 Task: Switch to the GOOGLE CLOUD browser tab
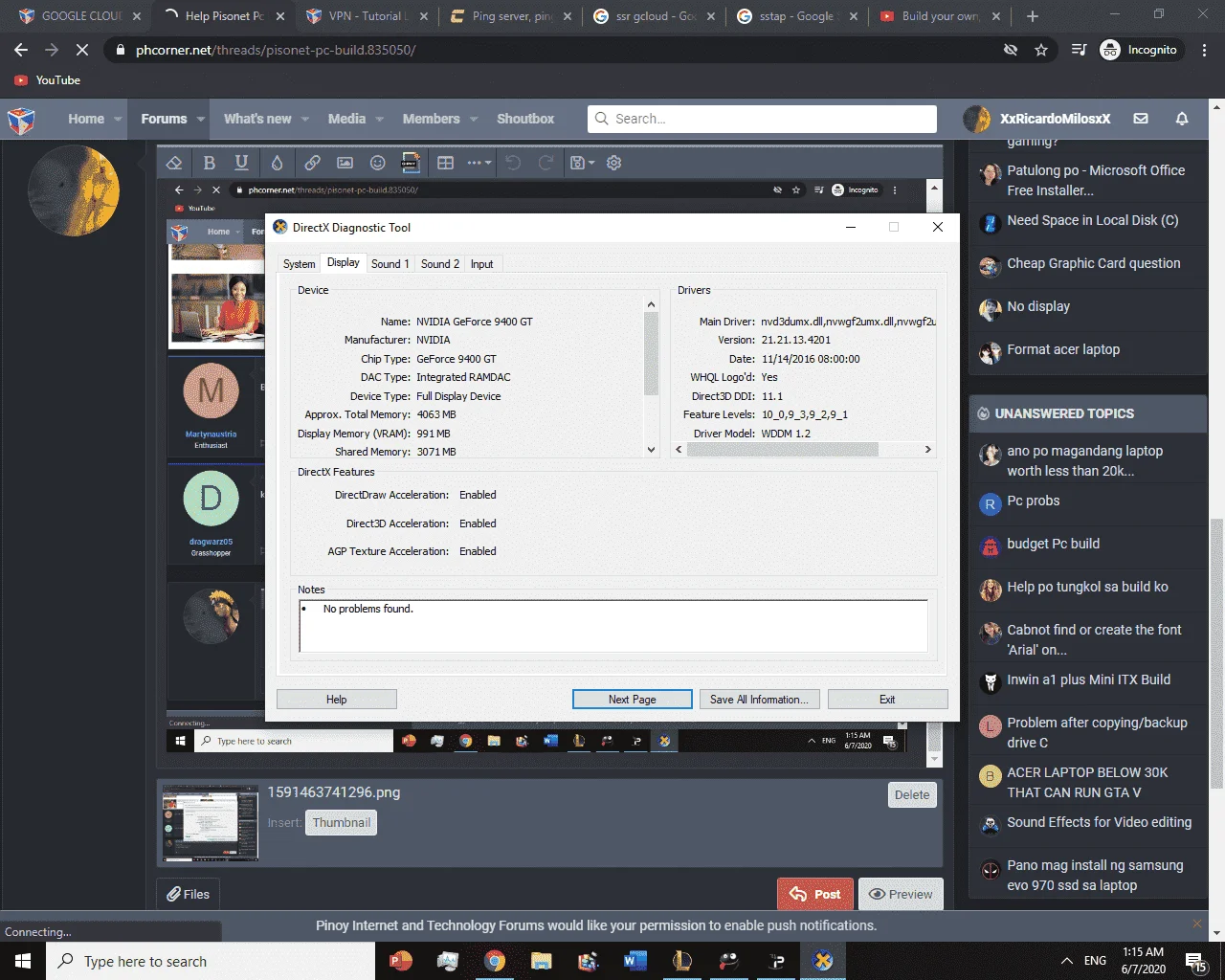click(78, 16)
